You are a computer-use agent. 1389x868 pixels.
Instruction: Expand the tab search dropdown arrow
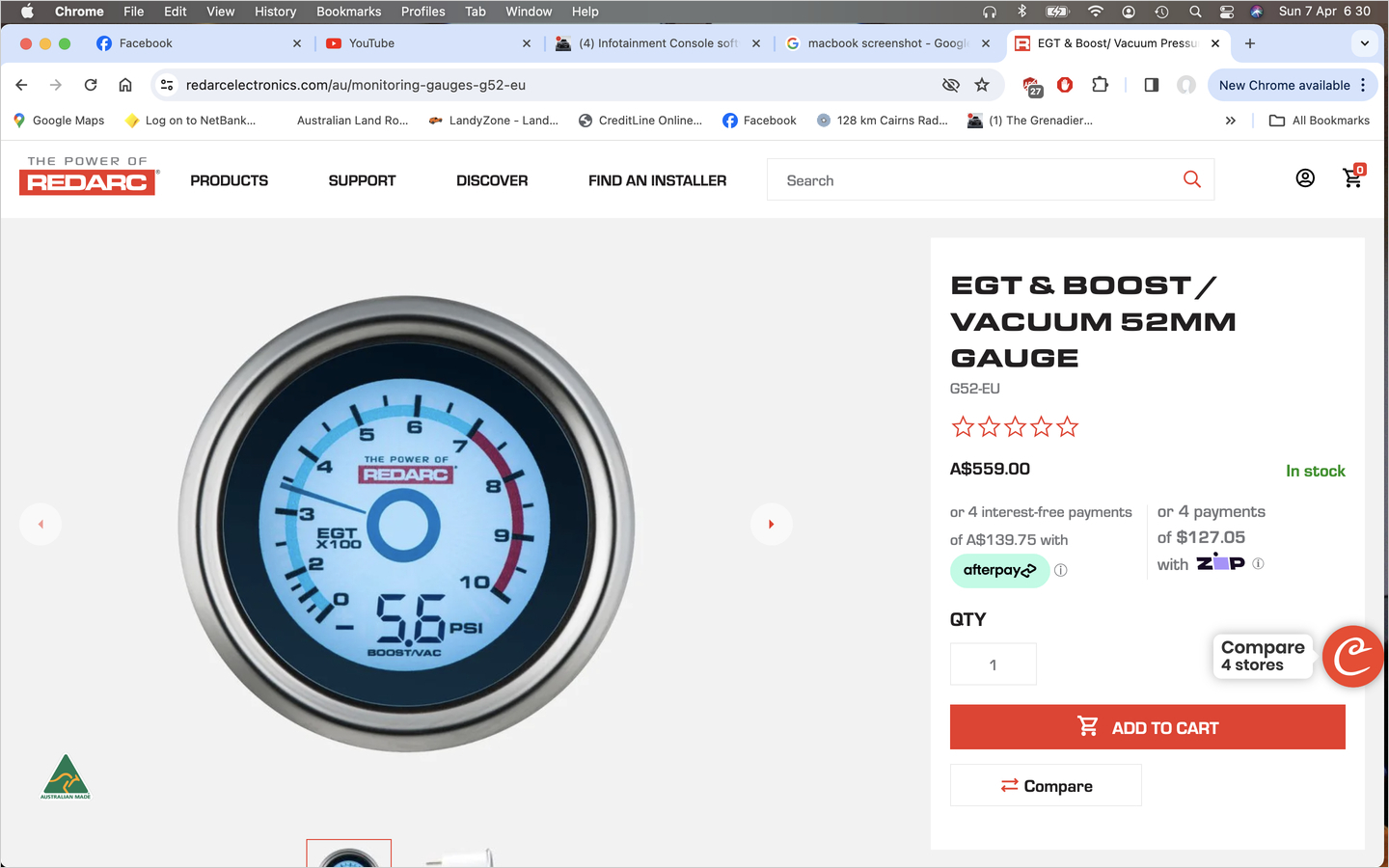[x=1365, y=43]
